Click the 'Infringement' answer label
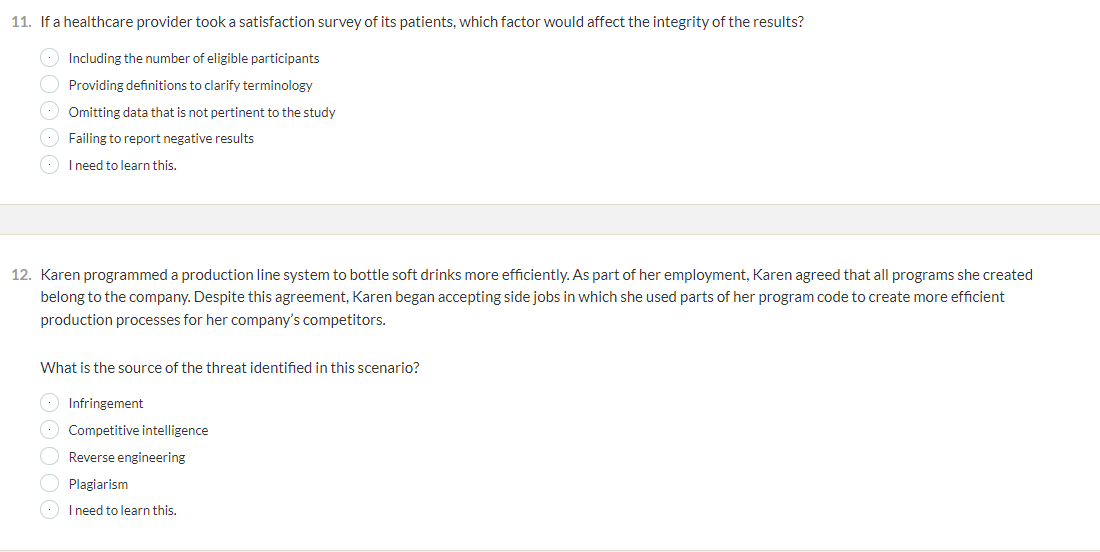Screen dimensions: 1100x552 tap(105, 403)
